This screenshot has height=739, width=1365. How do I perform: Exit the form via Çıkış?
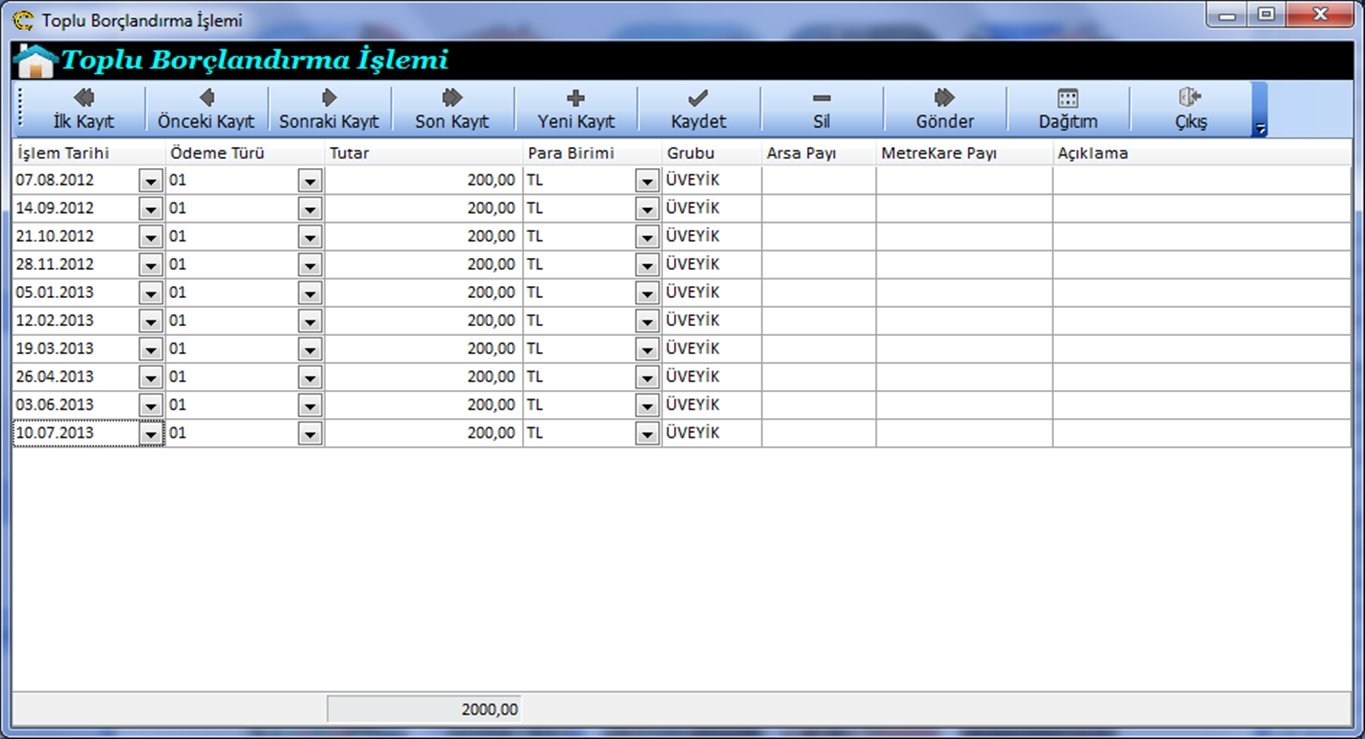coord(1190,109)
